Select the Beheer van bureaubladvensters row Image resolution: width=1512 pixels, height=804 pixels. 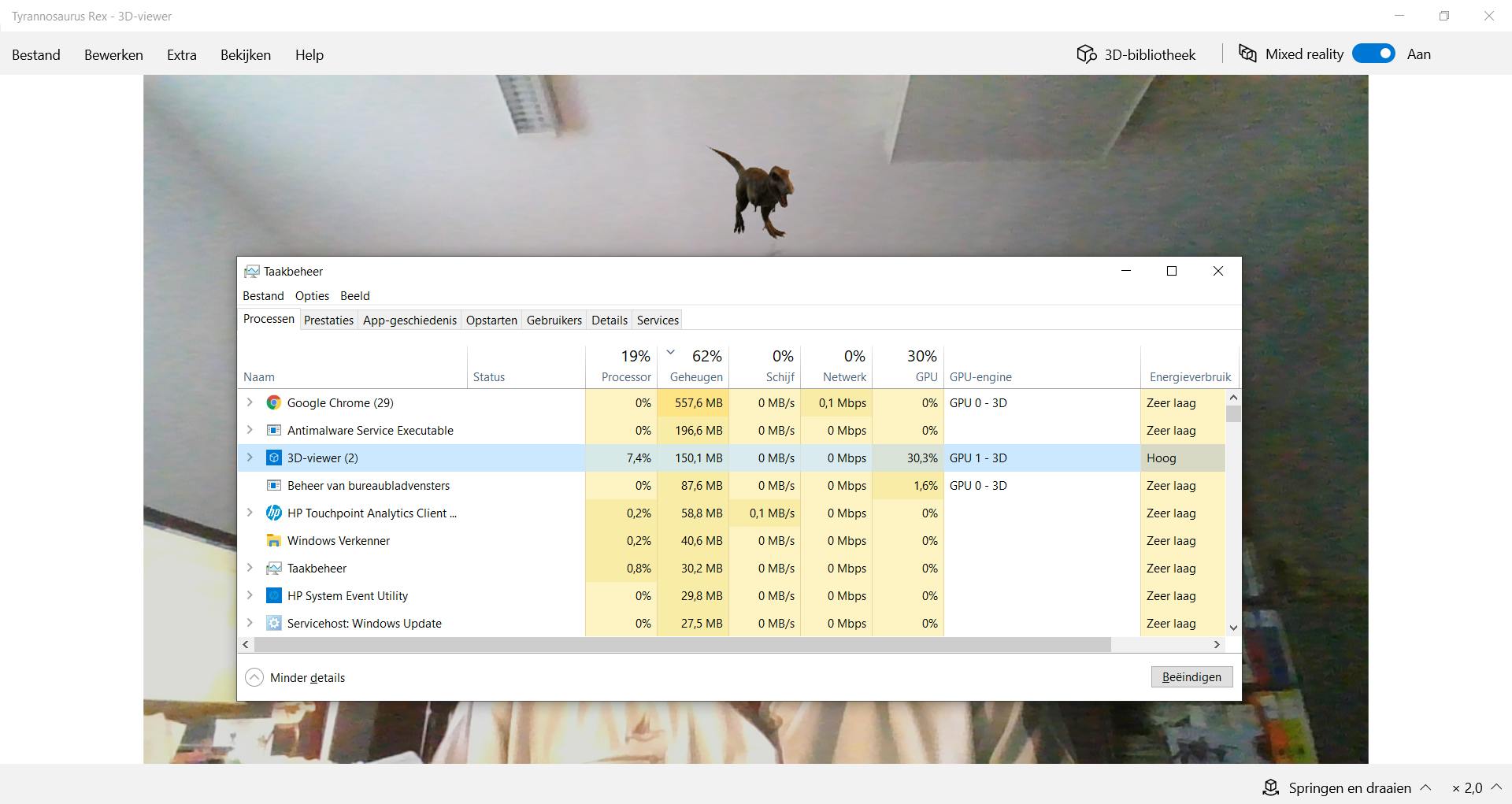tap(732, 485)
